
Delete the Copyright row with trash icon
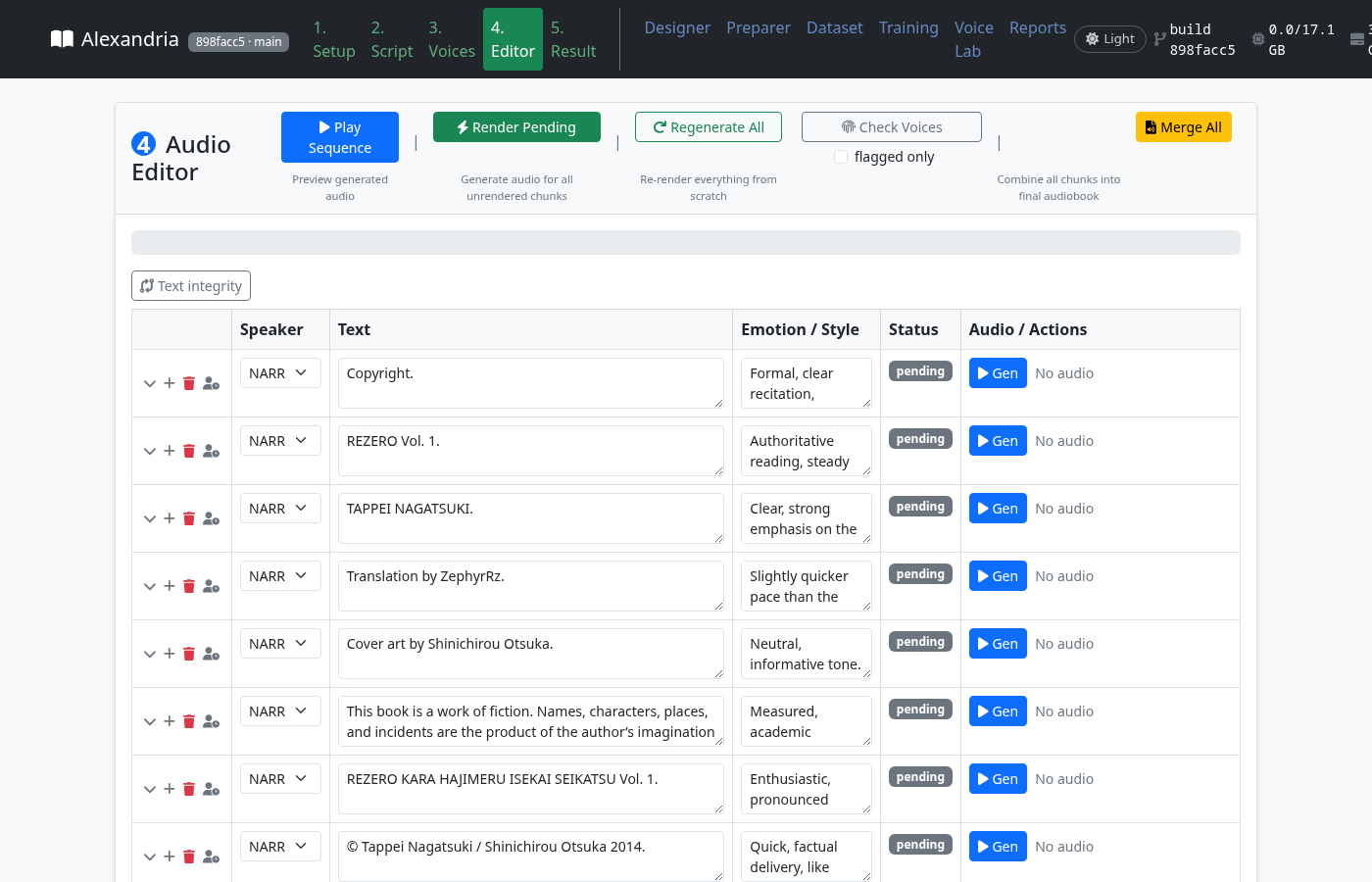[189, 383]
